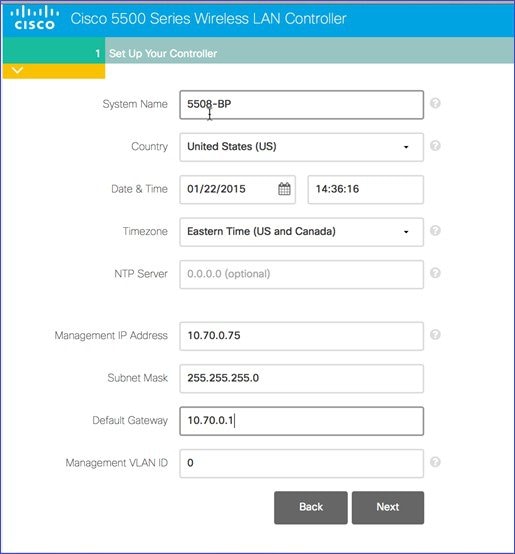Click help icon next to Management VLAN ID
The width and height of the screenshot is (515, 554).
click(435, 462)
